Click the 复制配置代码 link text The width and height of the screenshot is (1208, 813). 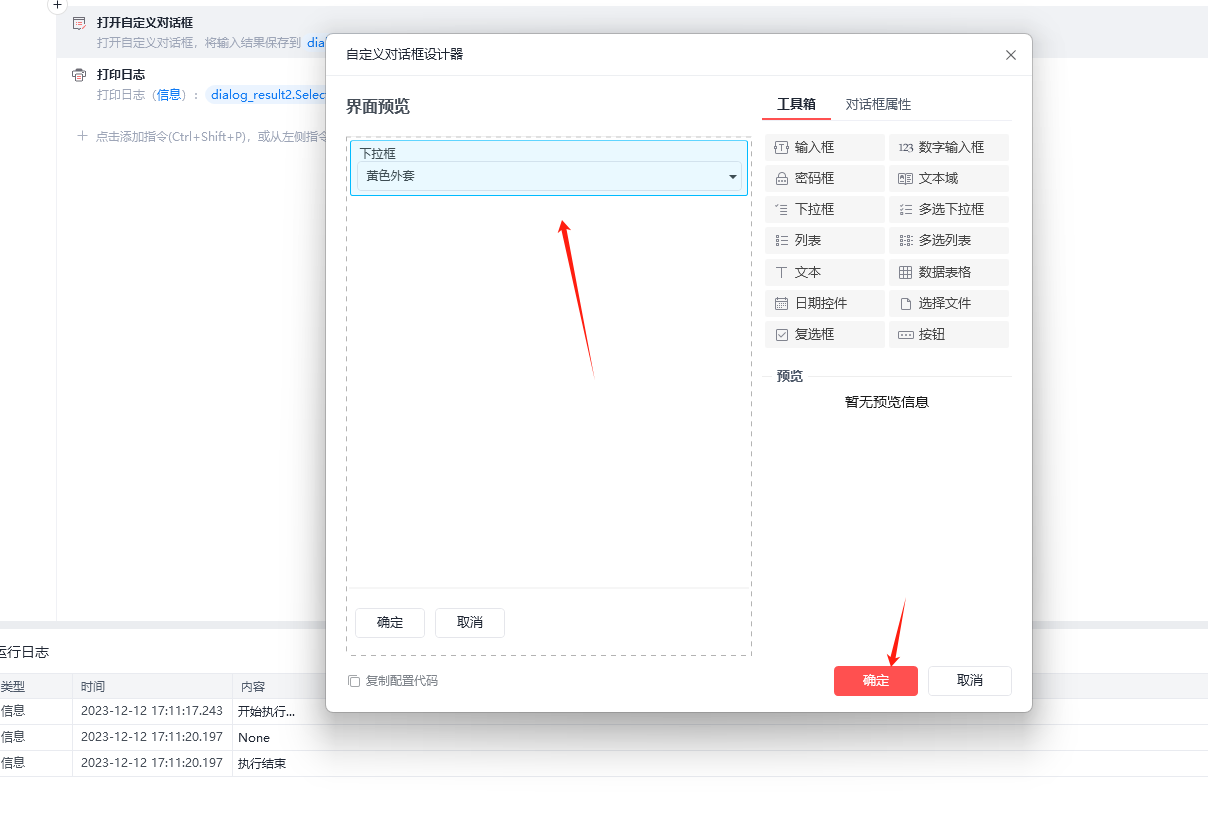[x=402, y=681]
